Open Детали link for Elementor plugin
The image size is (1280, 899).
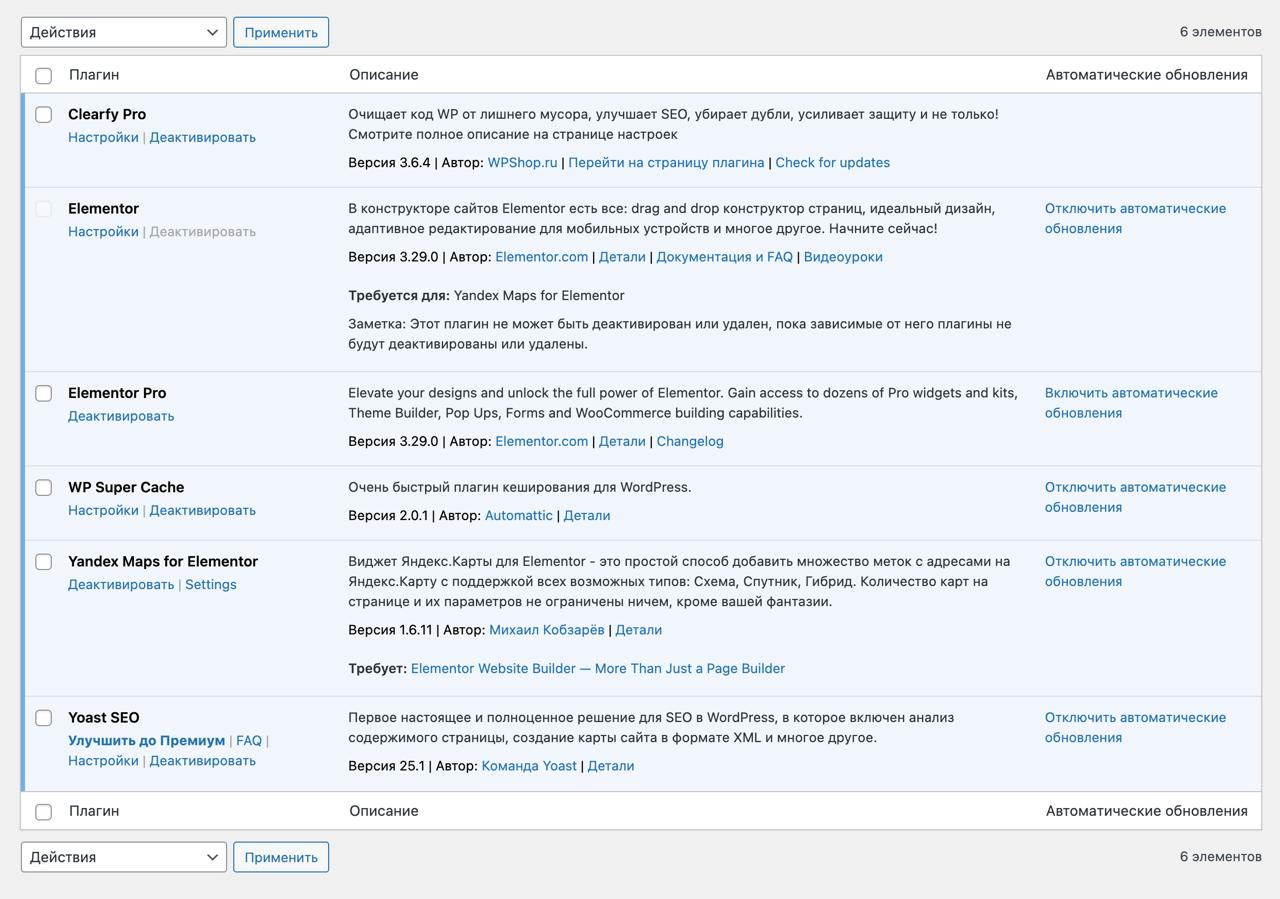tap(622, 257)
